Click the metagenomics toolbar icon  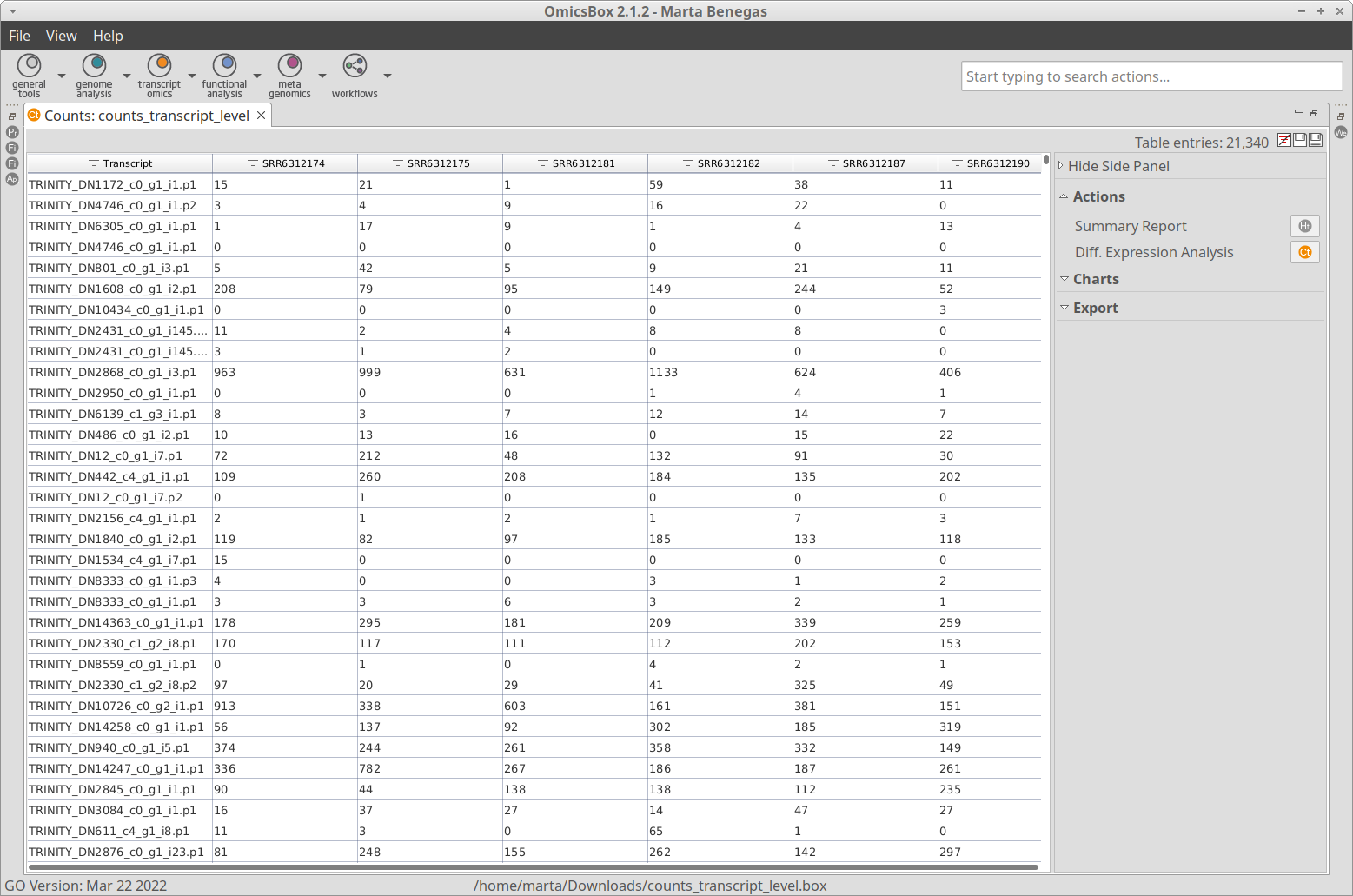pos(289,67)
